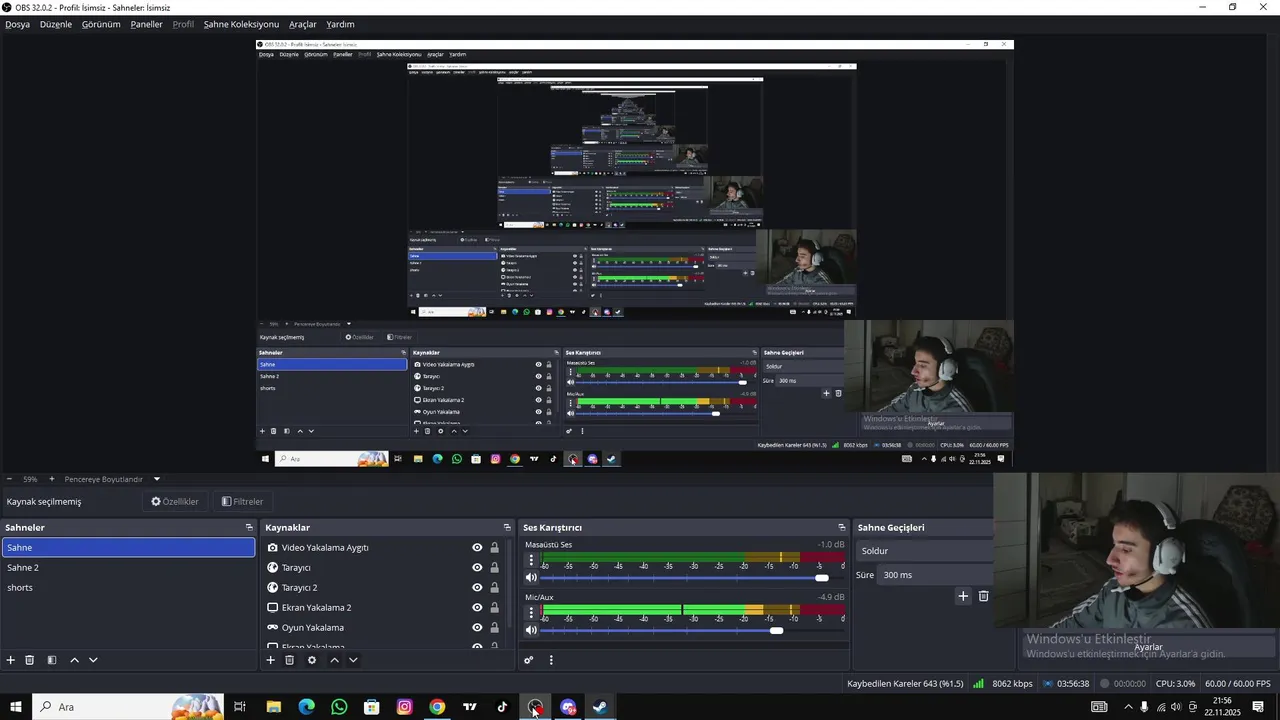Zoom in preview with plus icon
This screenshot has width=1280, height=720.
point(52,479)
